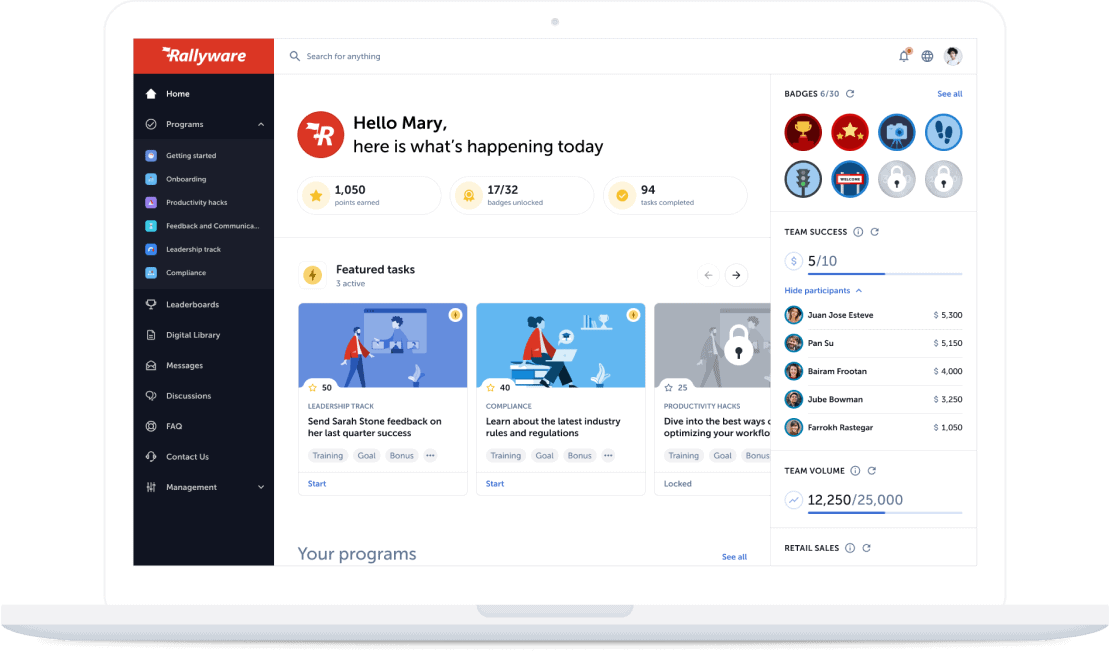
Task: Show next featured tasks
Action: pos(736,275)
